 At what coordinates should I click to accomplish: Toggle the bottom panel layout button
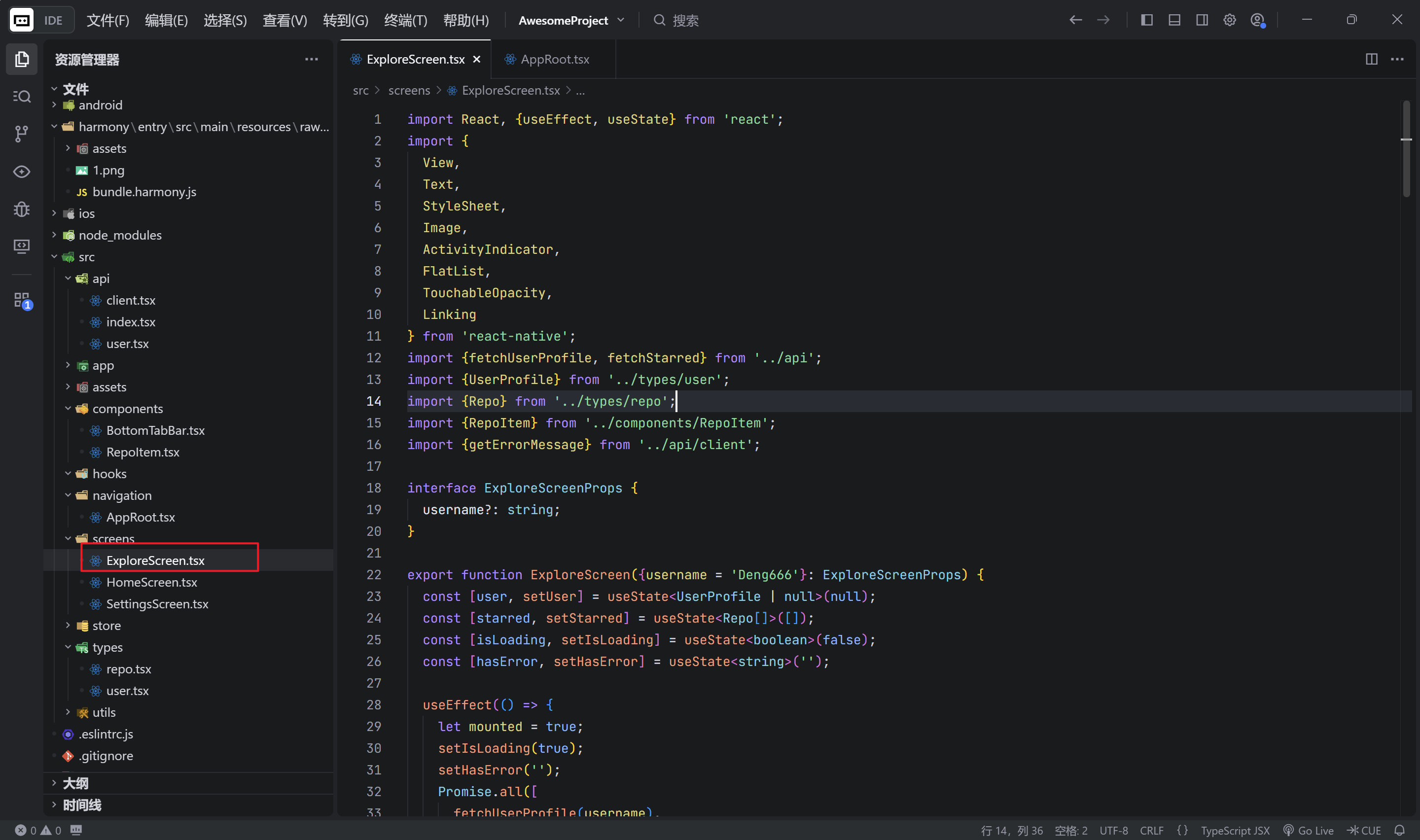[x=1174, y=20]
